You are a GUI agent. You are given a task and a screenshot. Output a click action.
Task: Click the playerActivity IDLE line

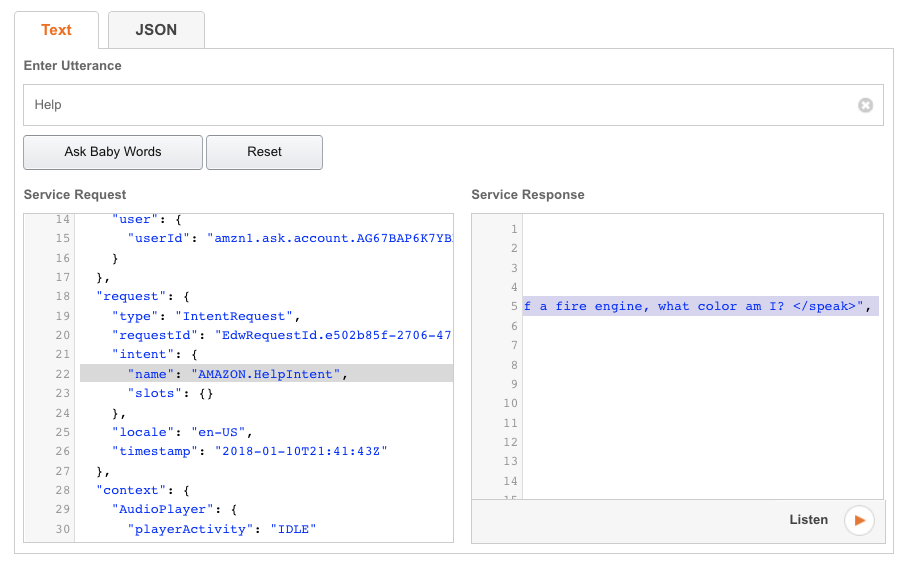pyautogui.click(x=221, y=529)
